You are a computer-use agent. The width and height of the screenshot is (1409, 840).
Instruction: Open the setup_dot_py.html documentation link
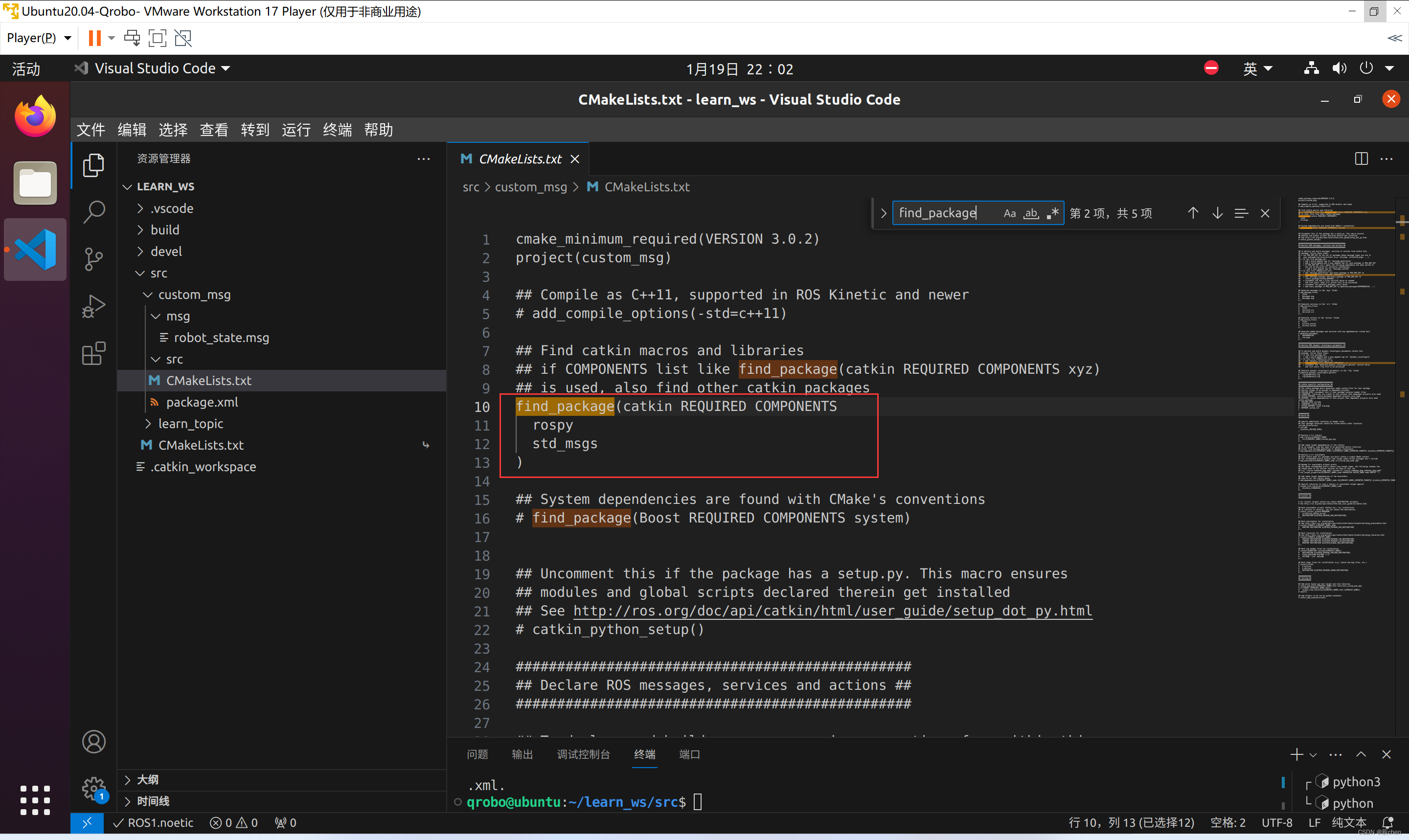tap(832, 611)
